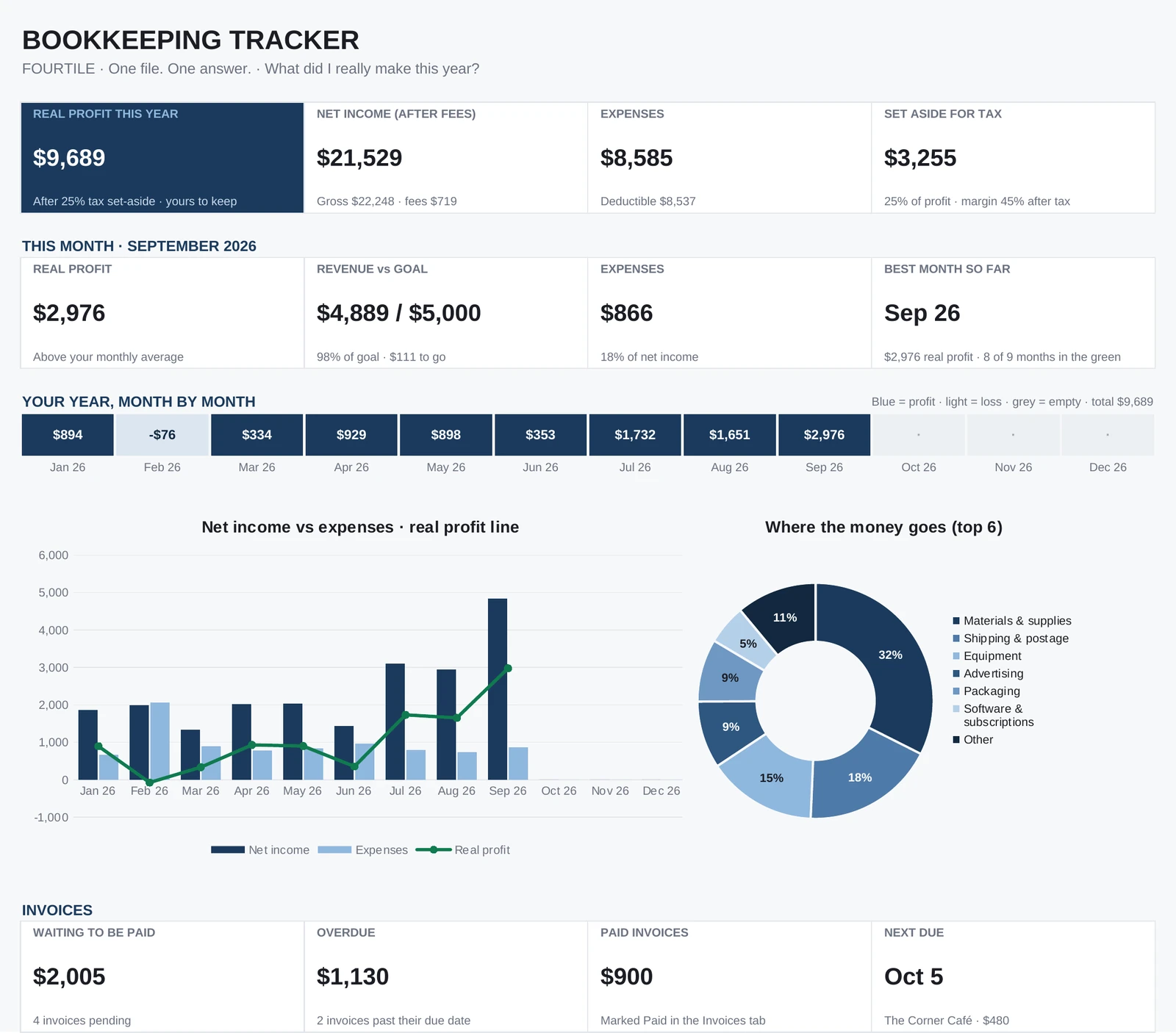This screenshot has width=1176, height=1033.
Task: Click the 15% donut chart slice
Action: point(770,777)
